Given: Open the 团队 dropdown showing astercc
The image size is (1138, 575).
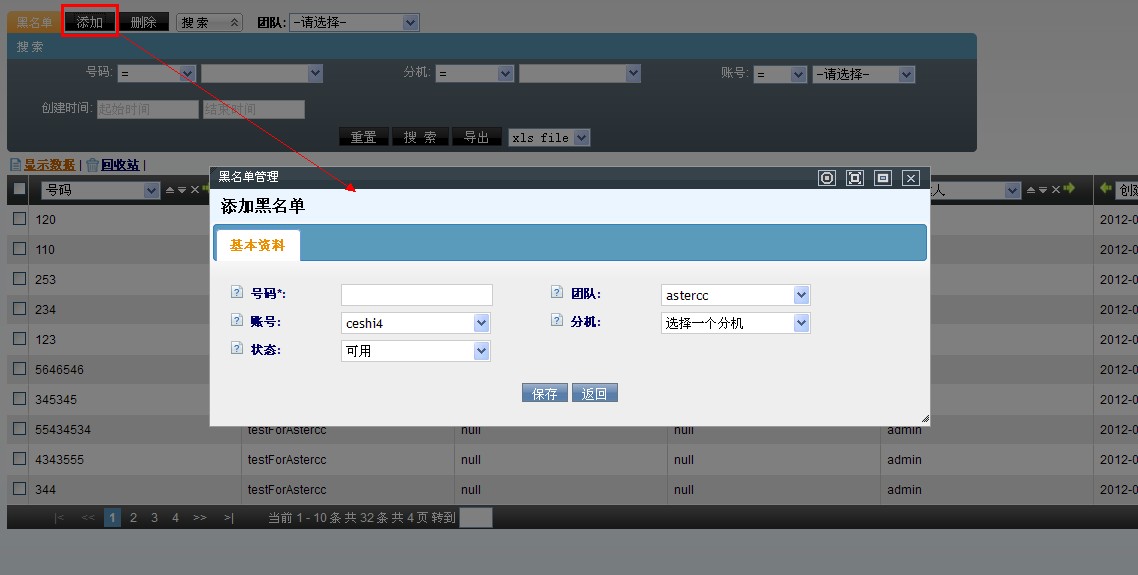Looking at the screenshot, I should 735,295.
